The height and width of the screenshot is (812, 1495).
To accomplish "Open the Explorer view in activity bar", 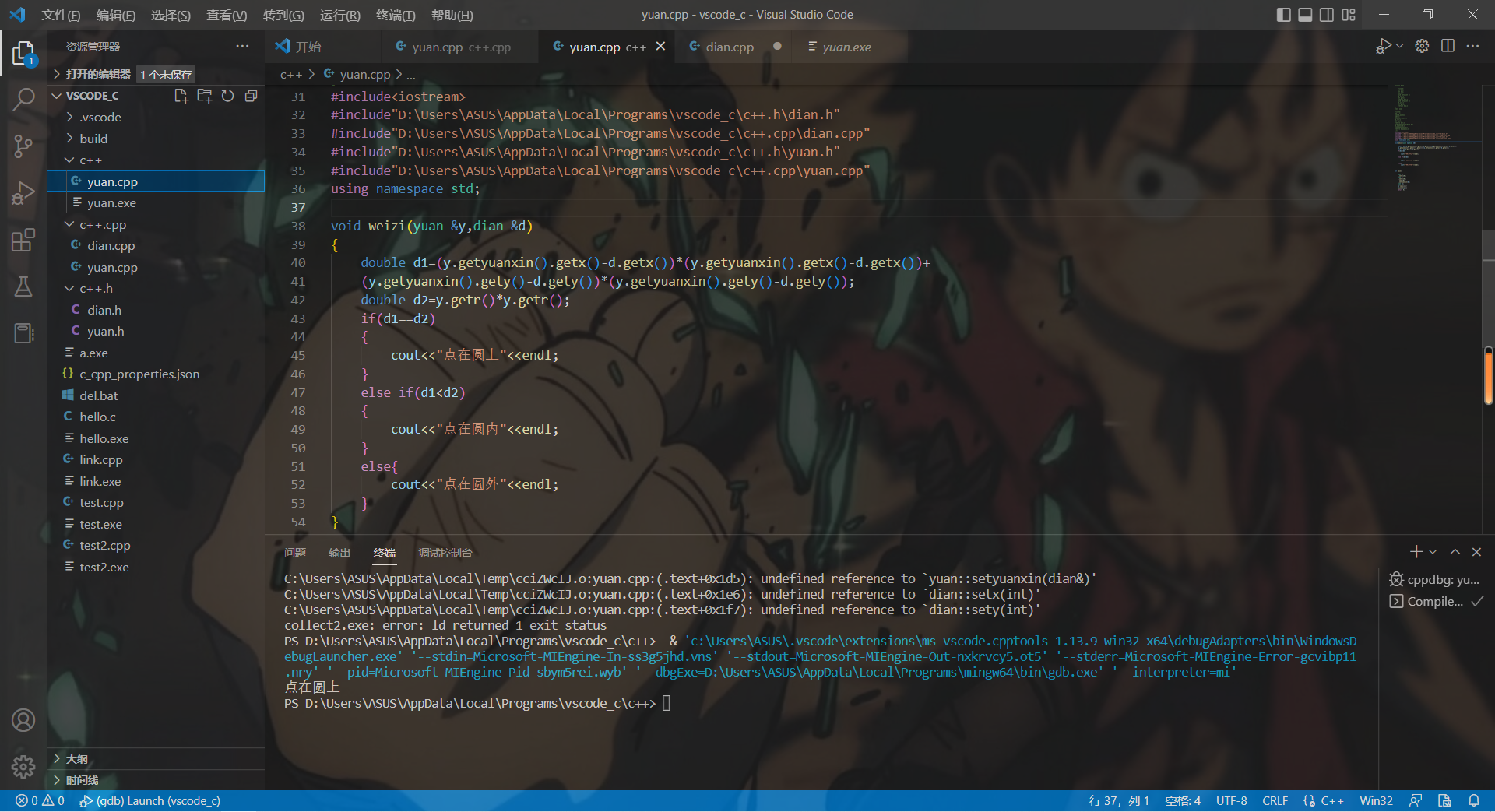I will (x=23, y=53).
